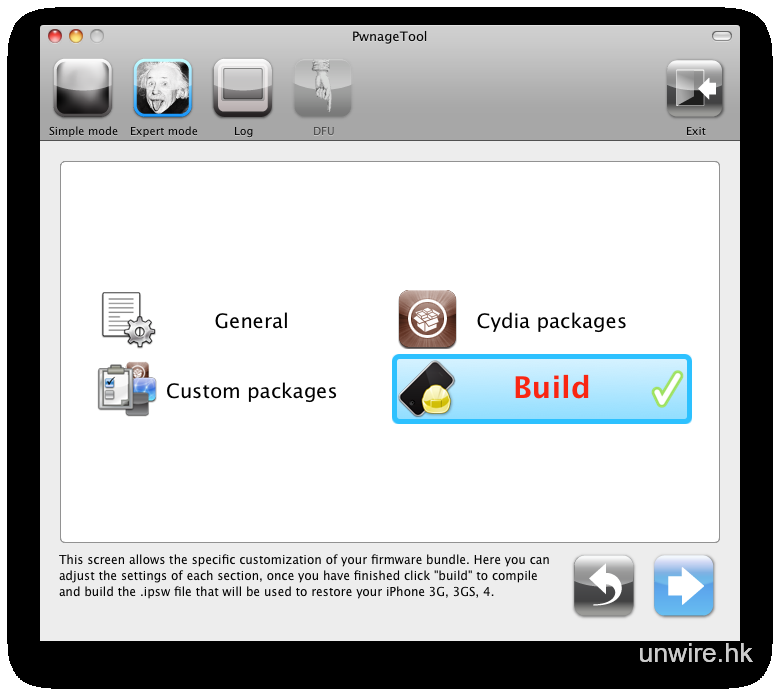Click the iPhone with hardhat Build icon

coord(427,389)
